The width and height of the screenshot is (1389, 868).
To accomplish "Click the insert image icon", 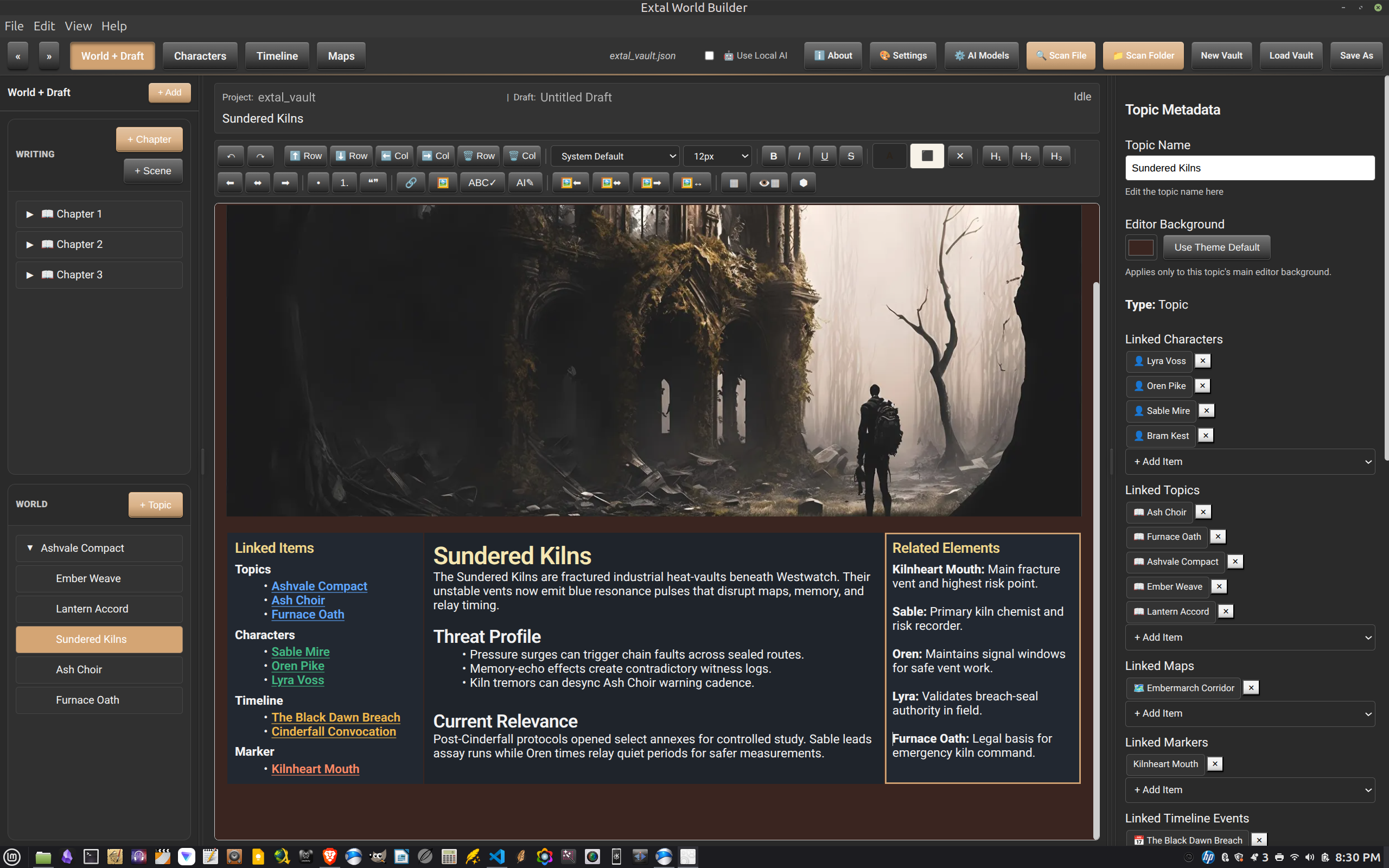I will [x=443, y=183].
